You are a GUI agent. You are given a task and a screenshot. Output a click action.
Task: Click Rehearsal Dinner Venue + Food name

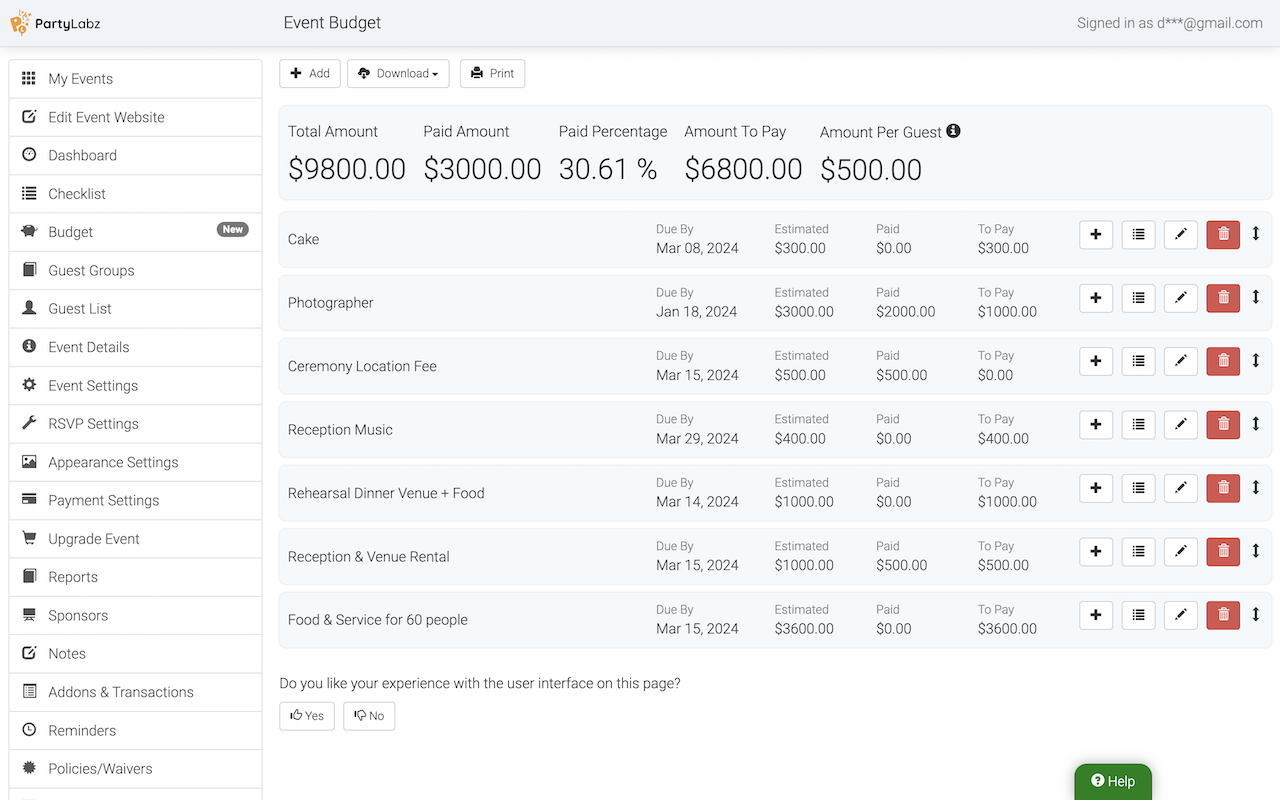click(x=386, y=493)
